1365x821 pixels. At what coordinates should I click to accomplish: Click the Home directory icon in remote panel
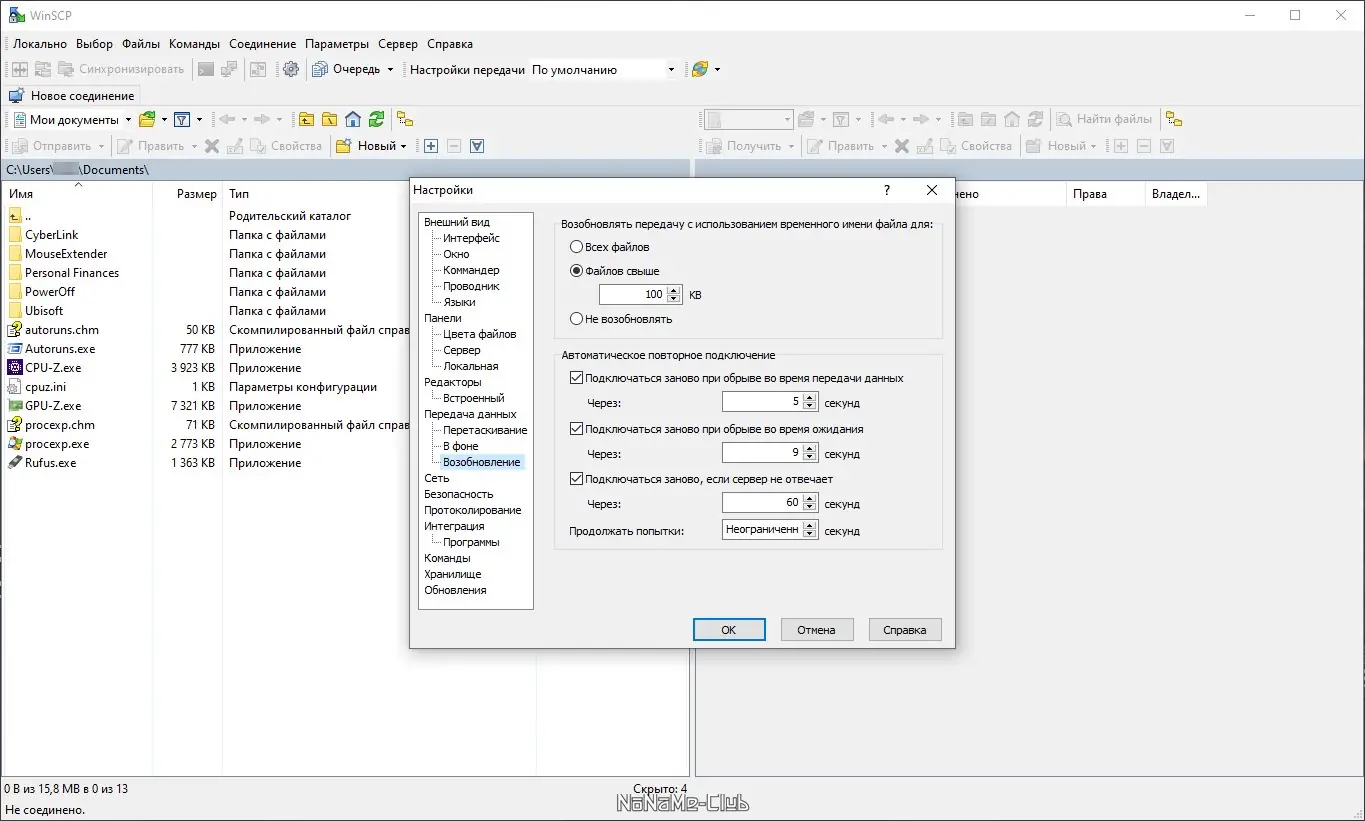[x=1012, y=119]
